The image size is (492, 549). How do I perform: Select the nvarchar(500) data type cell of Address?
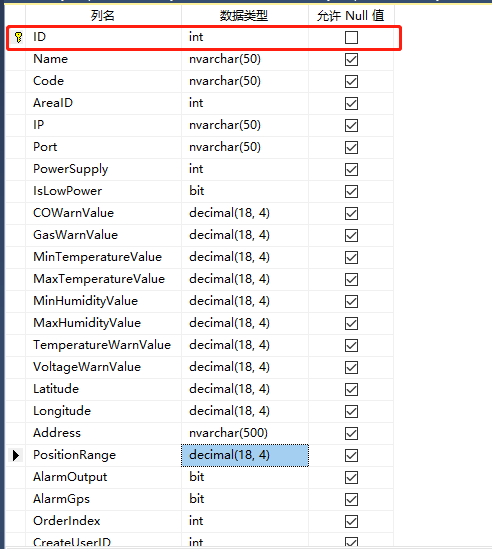coord(245,433)
